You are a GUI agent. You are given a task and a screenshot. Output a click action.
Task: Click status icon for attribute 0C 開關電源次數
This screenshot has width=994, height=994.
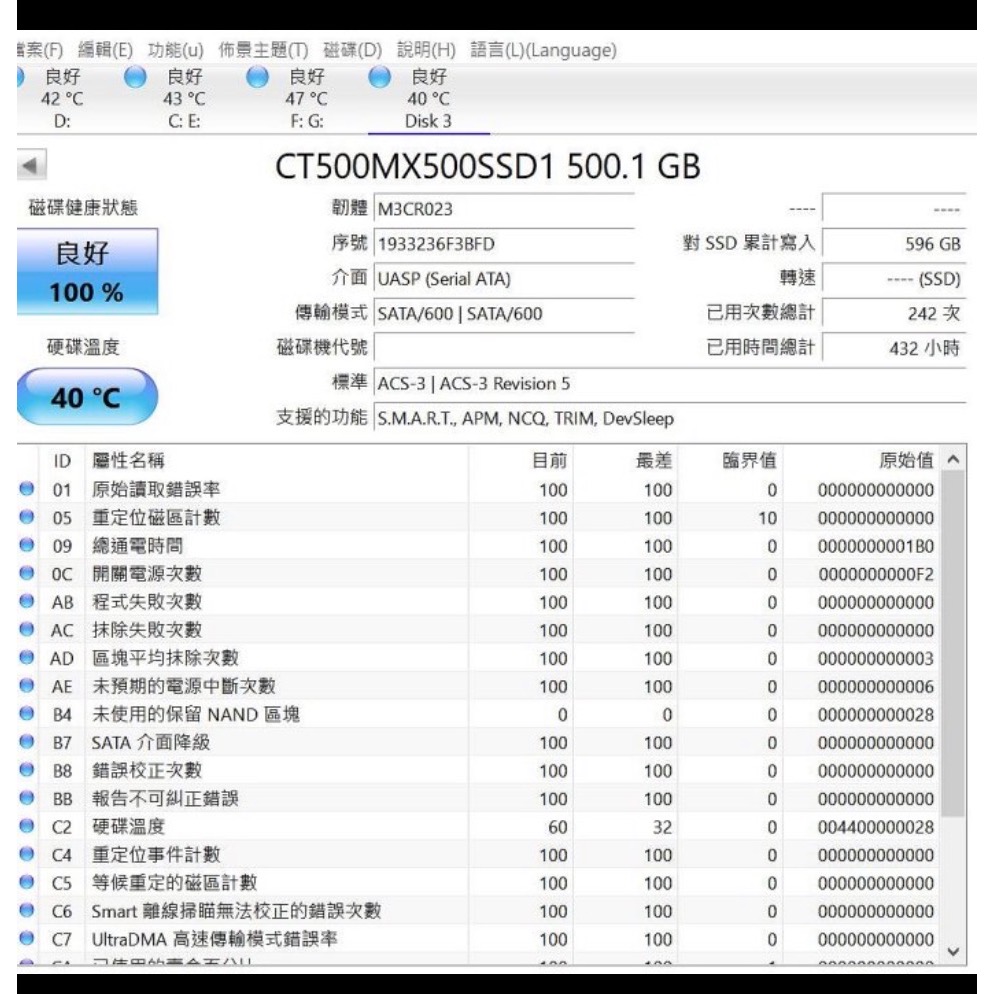(x=27, y=573)
